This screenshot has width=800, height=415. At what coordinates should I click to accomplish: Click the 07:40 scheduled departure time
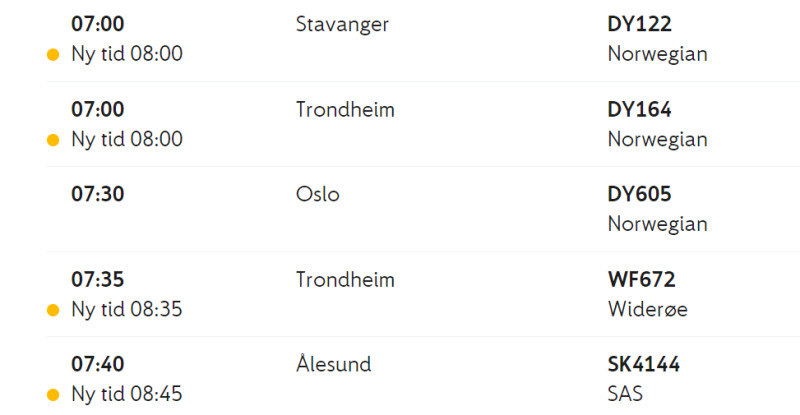coord(97,364)
